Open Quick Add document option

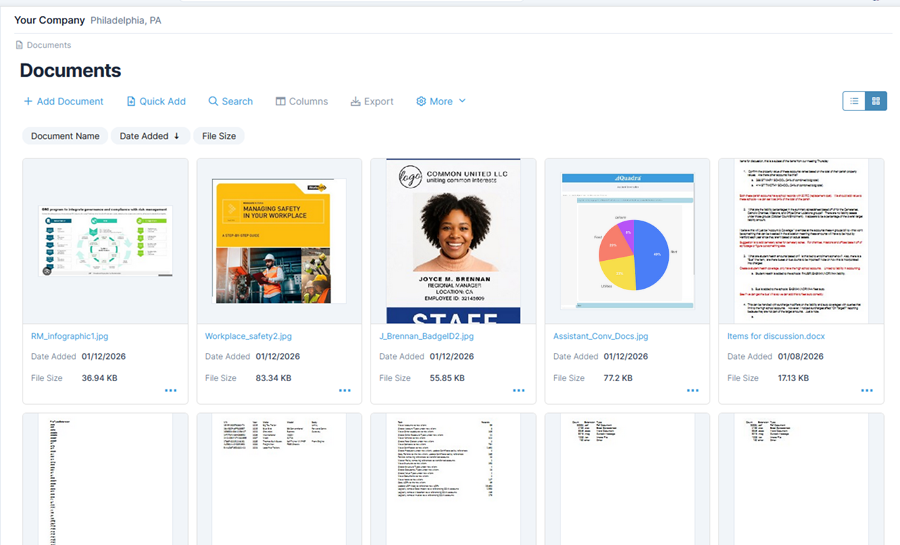[x=156, y=101]
